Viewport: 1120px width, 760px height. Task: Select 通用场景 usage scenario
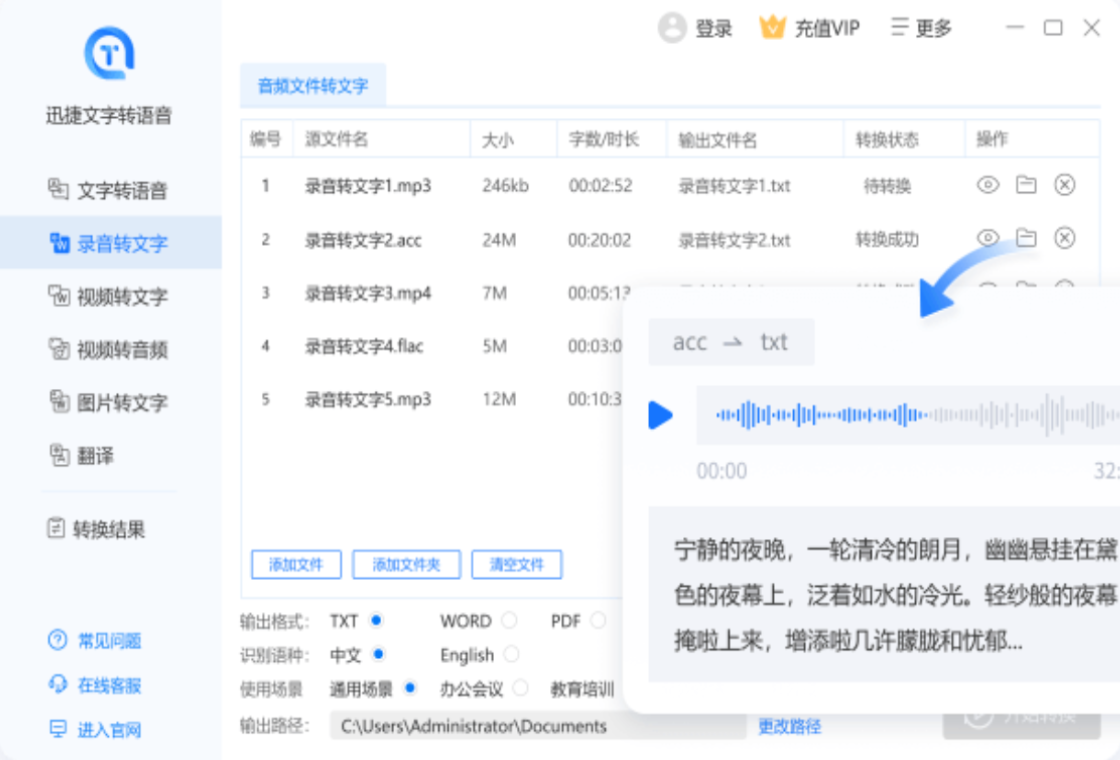(x=410, y=688)
